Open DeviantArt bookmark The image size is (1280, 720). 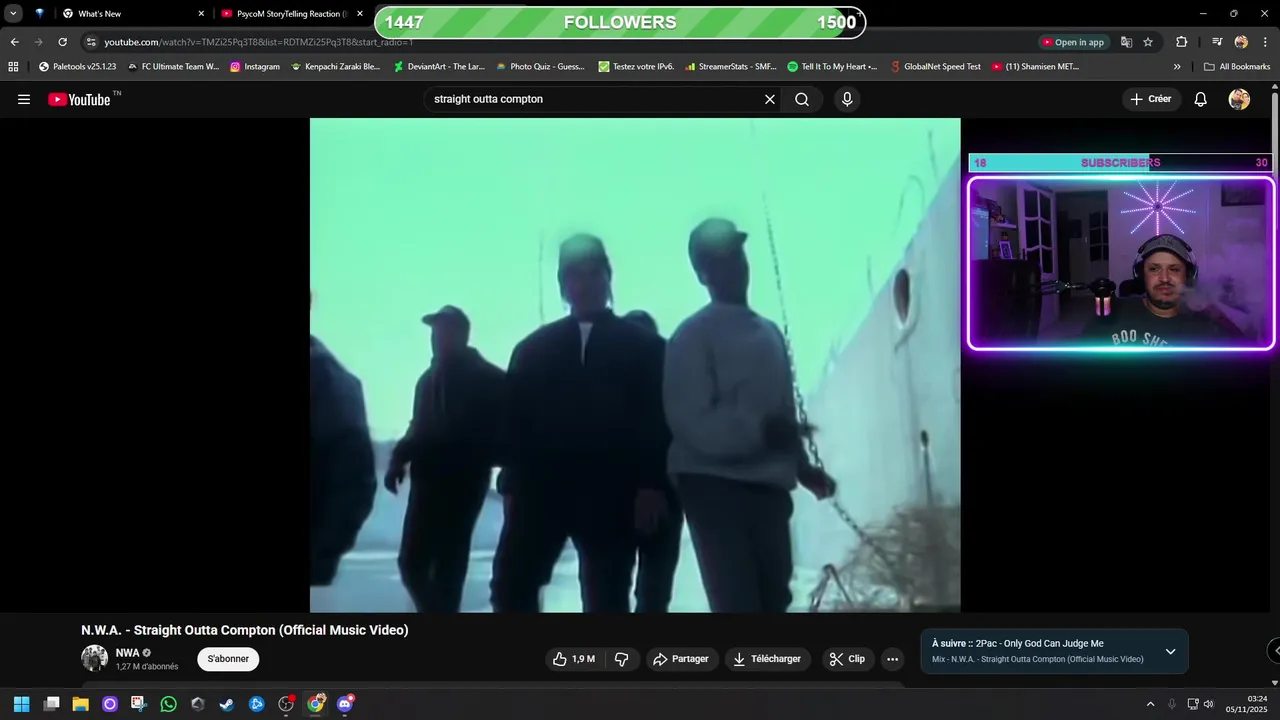point(439,67)
